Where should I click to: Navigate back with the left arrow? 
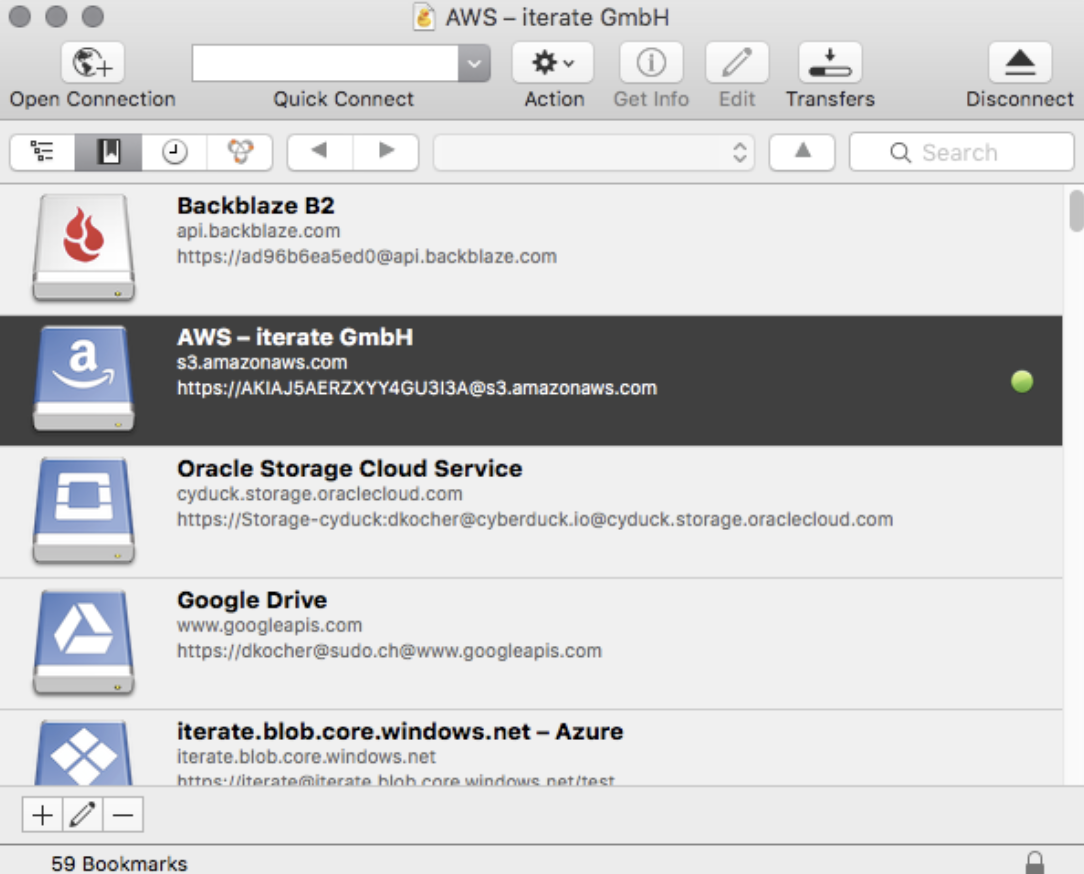point(320,152)
